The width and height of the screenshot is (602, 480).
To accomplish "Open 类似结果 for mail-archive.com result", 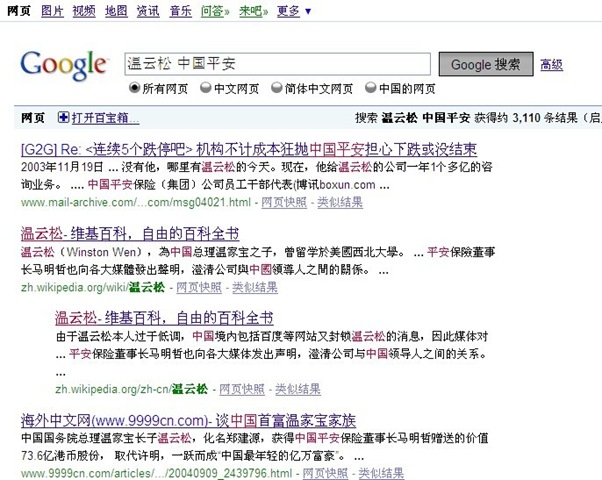I will pos(340,202).
